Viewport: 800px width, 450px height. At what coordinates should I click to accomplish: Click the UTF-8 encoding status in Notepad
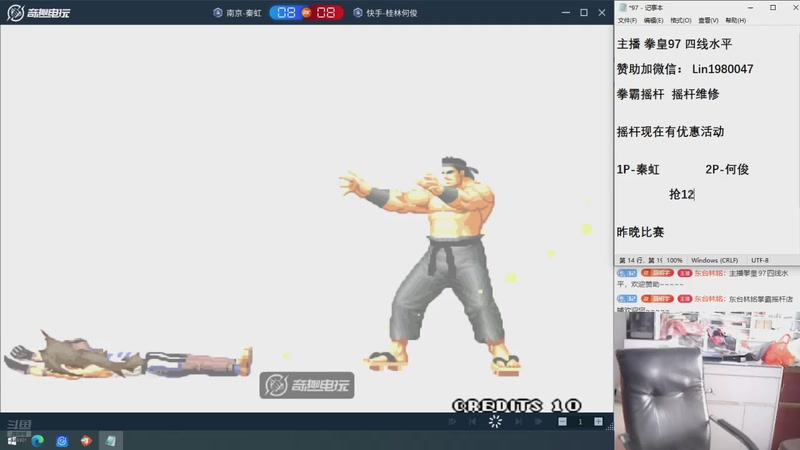pyautogui.click(x=760, y=260)
